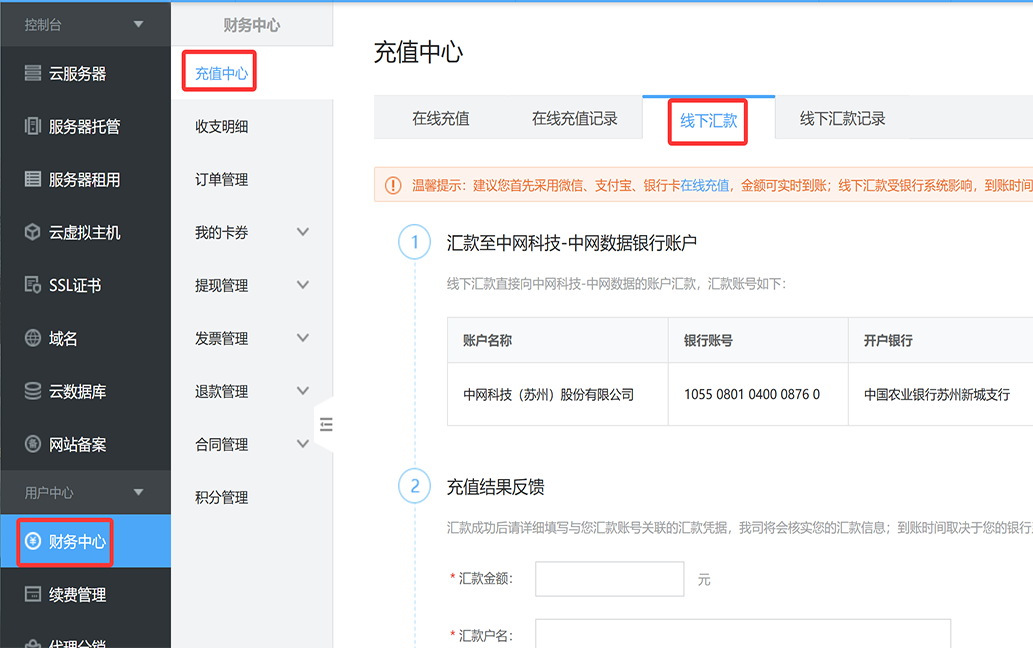Screen dimensions: 1033x648
Task: Switch to the 在线充值 tab
Action: click(441, 119)
